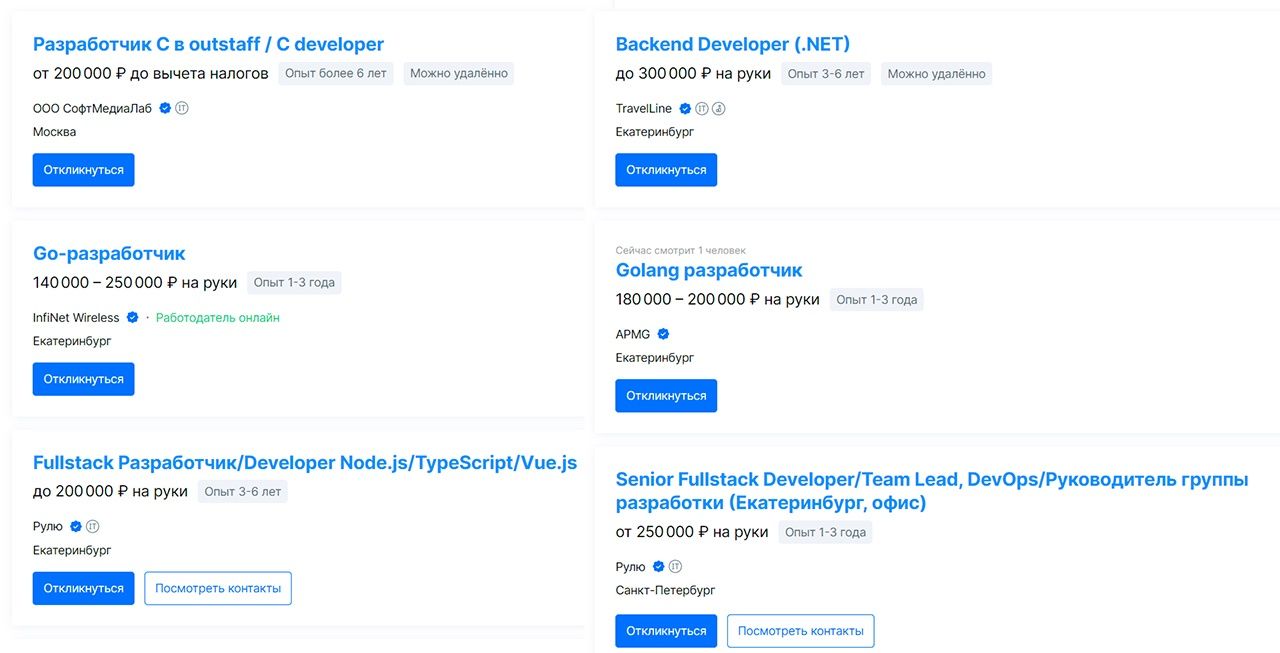The image size is (1280, 653).
Task: Click 'Посмотреть контакты' on Node.js Fullstack vacancy
Action: [218, 588]
